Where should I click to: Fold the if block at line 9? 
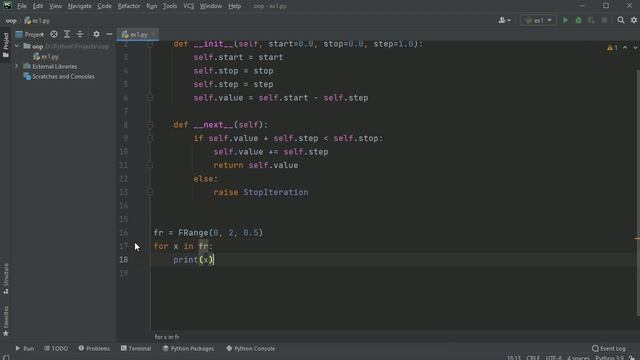click(150, 138)
